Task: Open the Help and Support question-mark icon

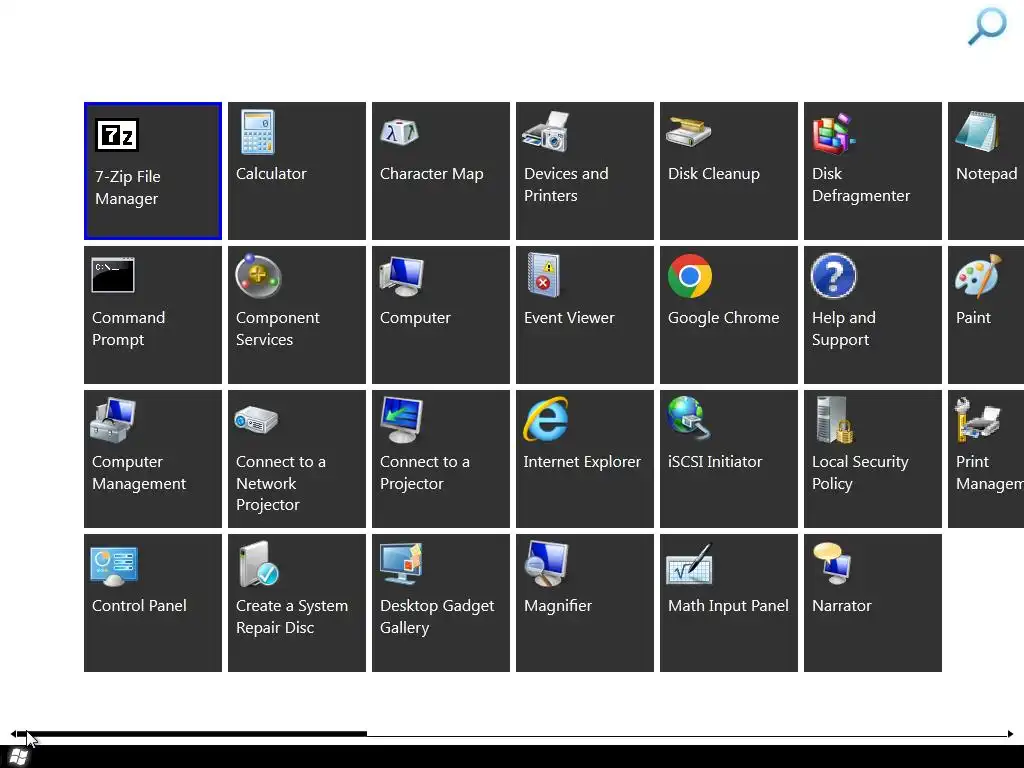Action: click(x=833, y=276)
